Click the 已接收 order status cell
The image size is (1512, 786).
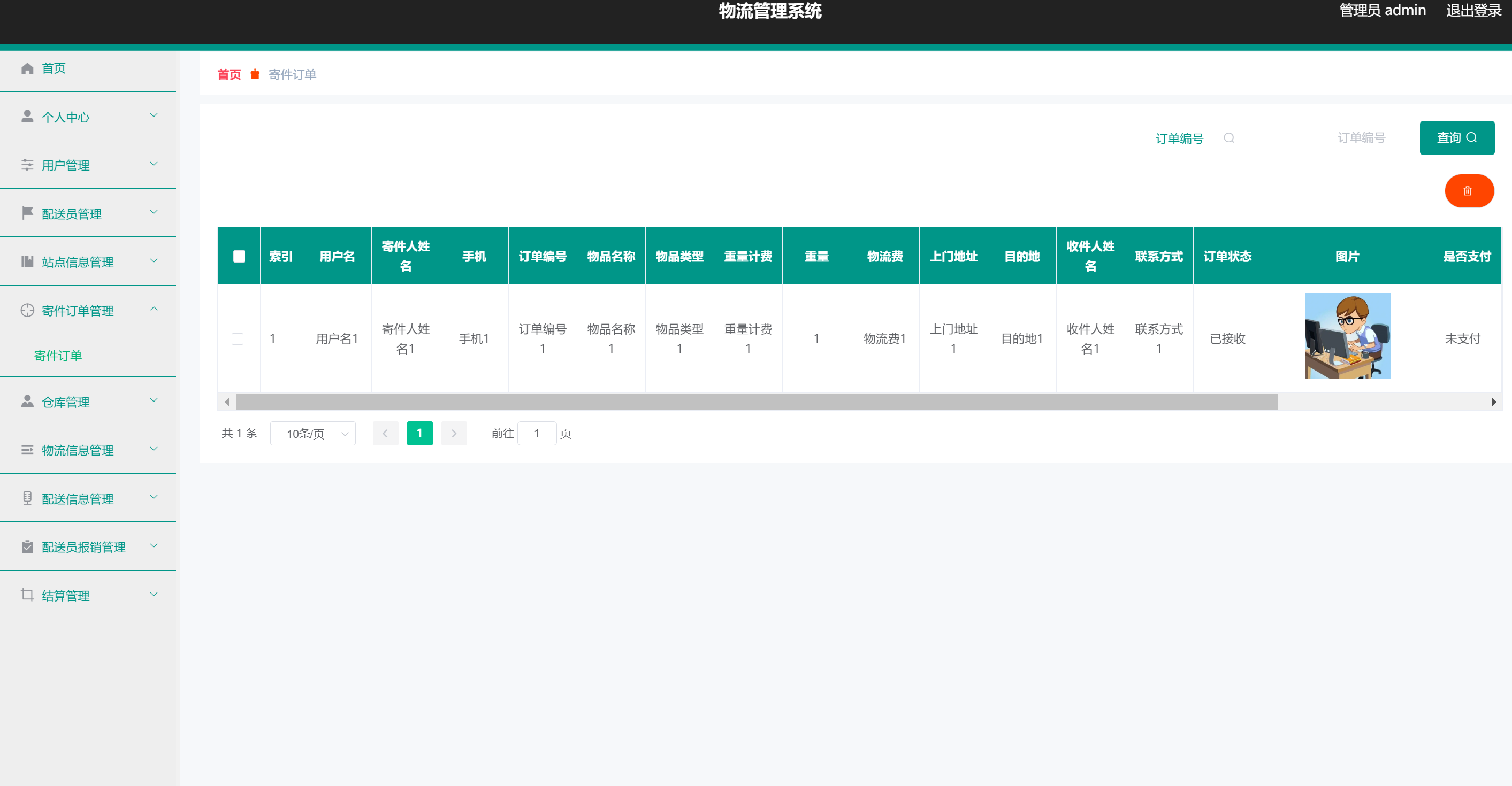[x=1227, y=339]
